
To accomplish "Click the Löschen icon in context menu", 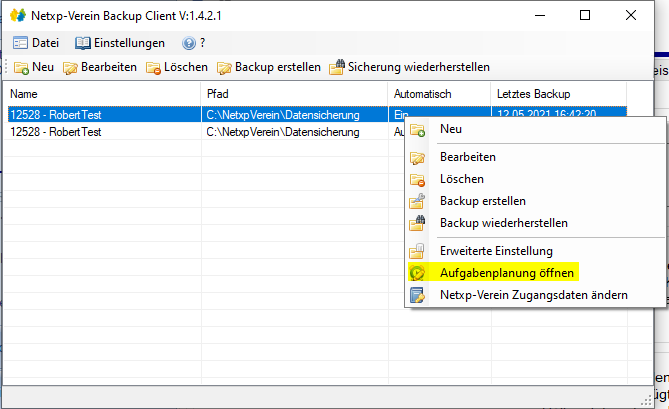I will click(417, 180).
